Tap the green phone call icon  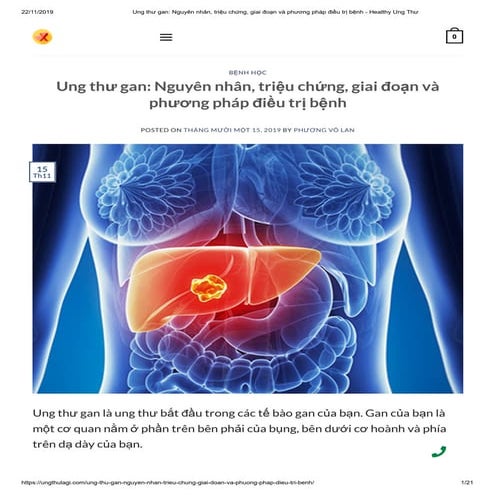(439, 452)
